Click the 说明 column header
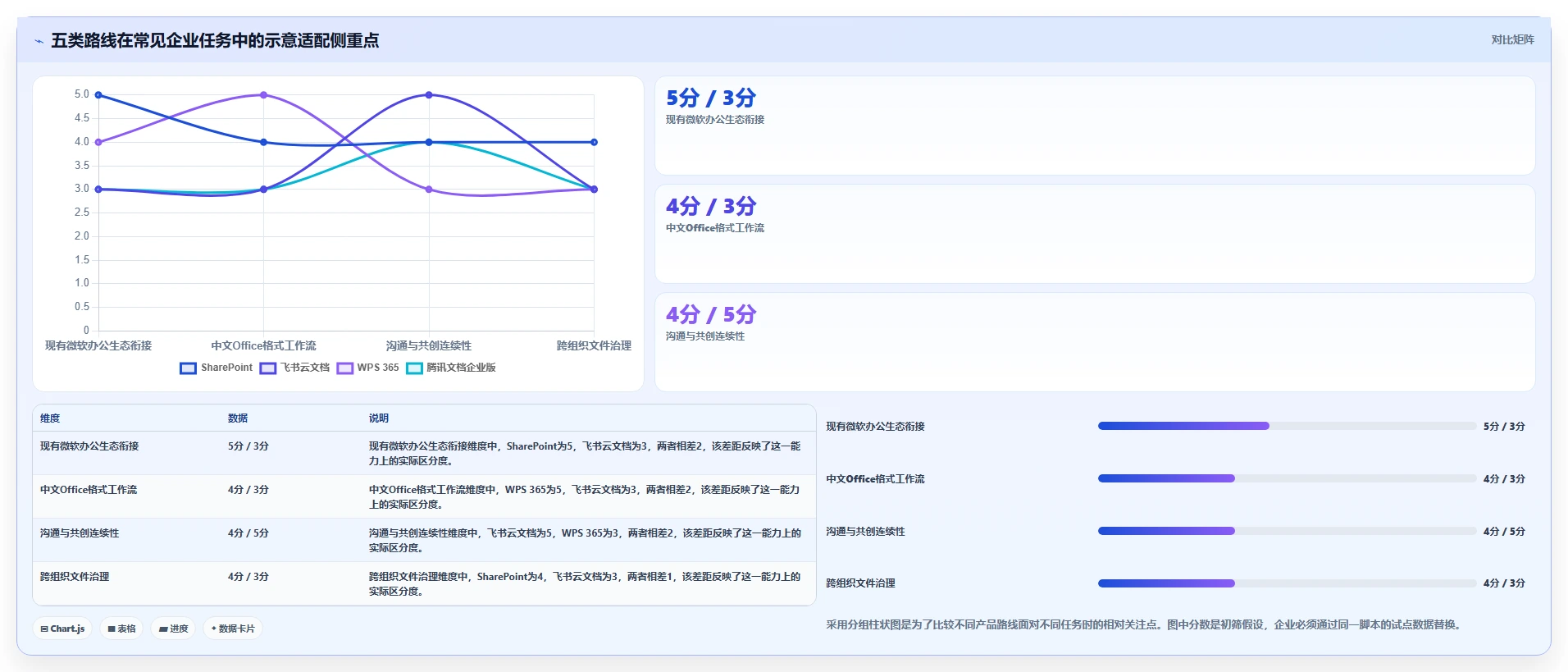The image size is (1568, 672). (x=379, y=418)
